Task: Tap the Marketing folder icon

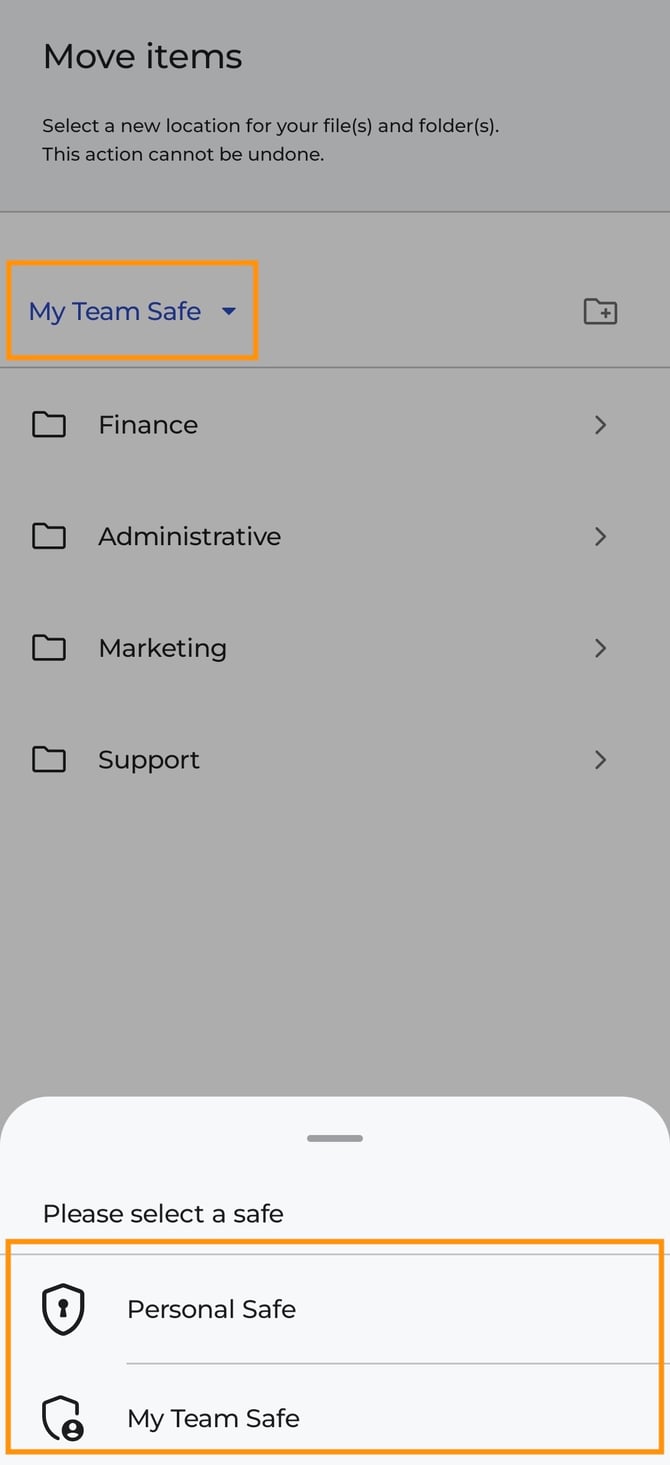Action: point(48,648)
